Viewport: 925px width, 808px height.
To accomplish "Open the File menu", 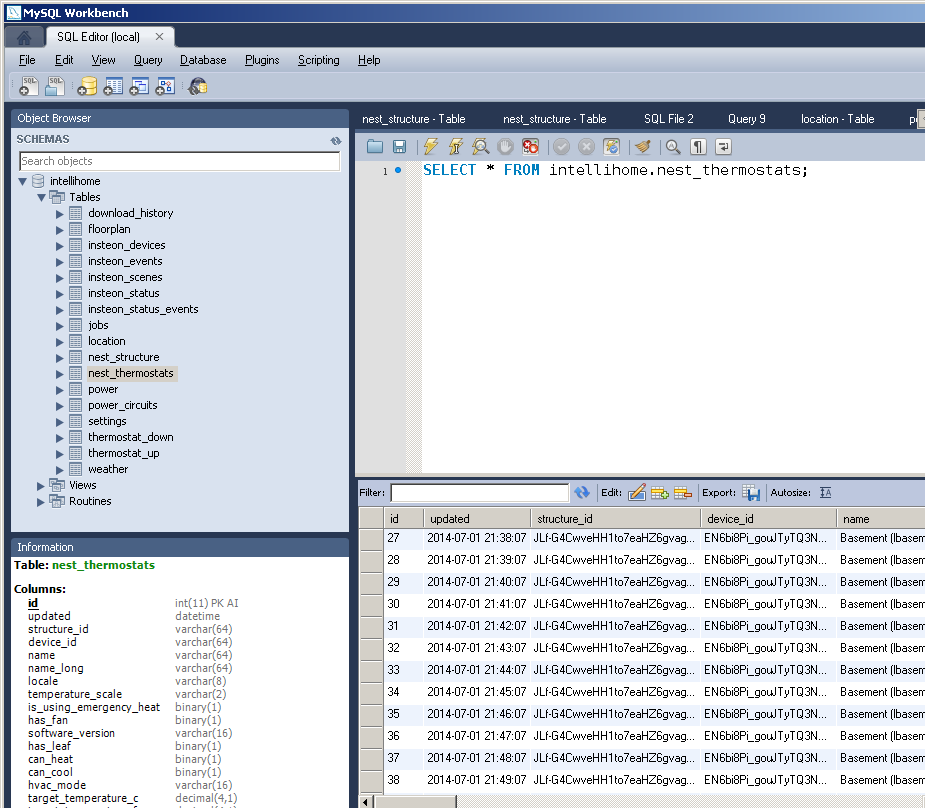I will (x=27, y=60).
